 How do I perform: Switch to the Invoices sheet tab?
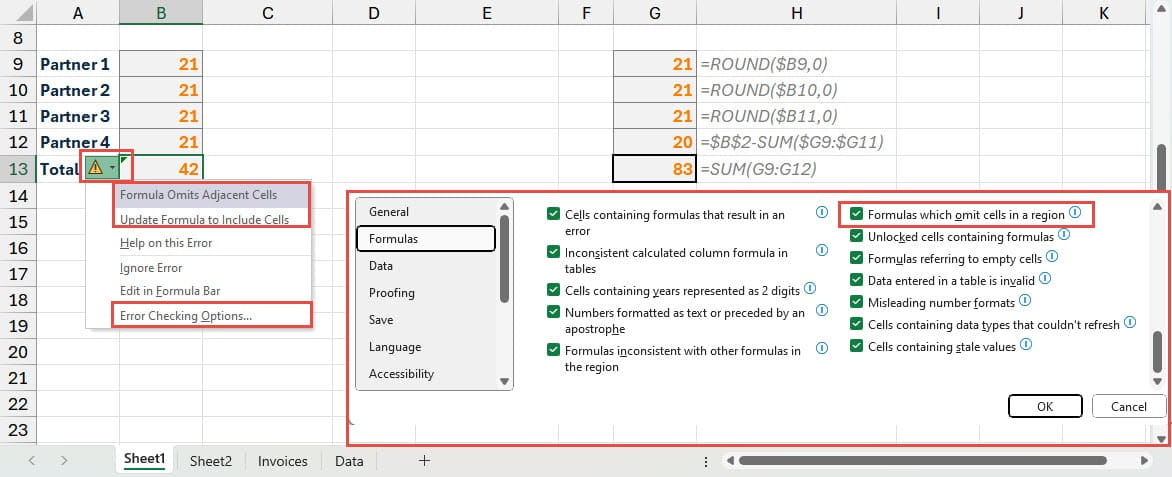[281, 461]
